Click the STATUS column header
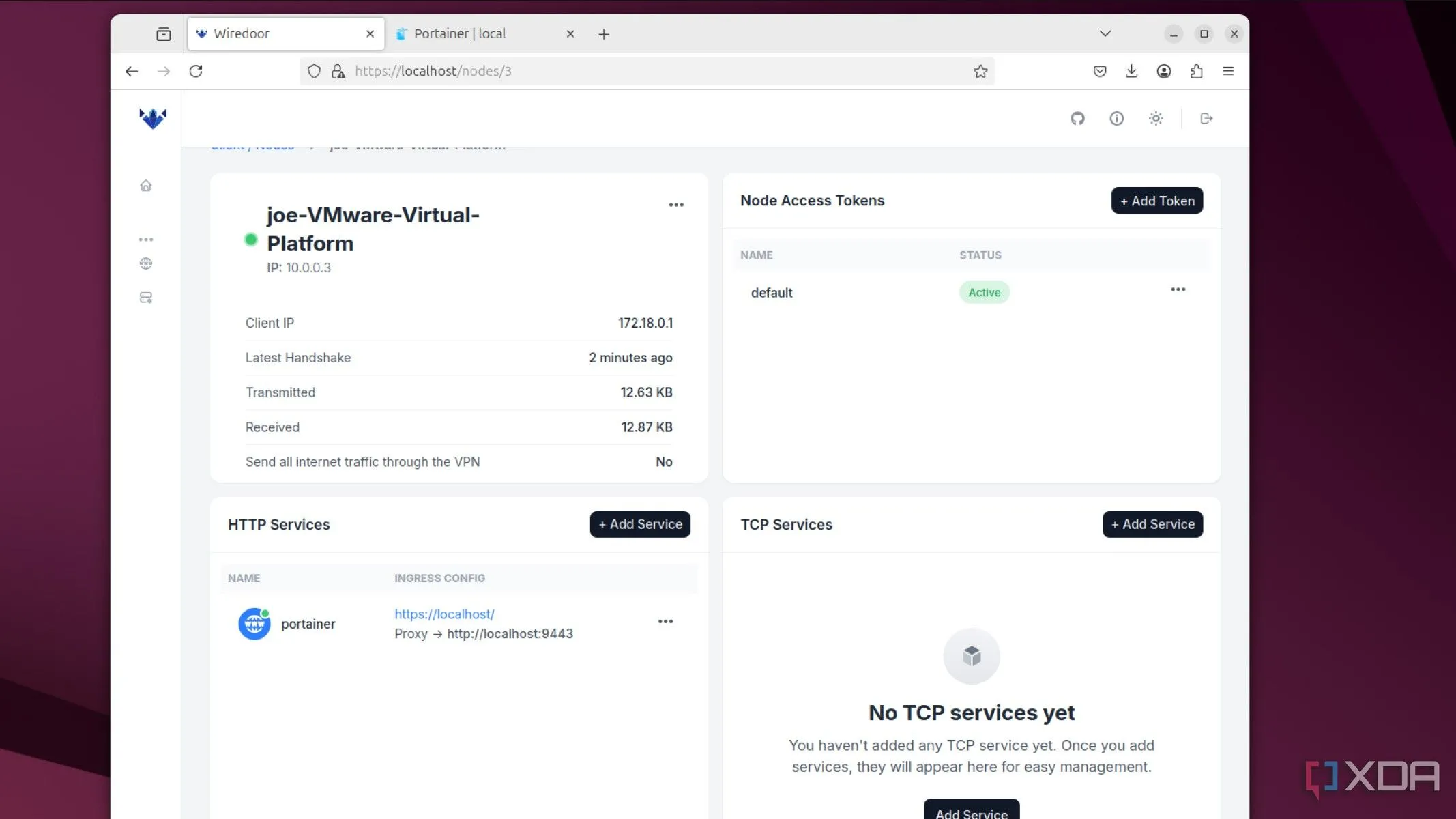1456x819 pixels. [x=980, y=255]
